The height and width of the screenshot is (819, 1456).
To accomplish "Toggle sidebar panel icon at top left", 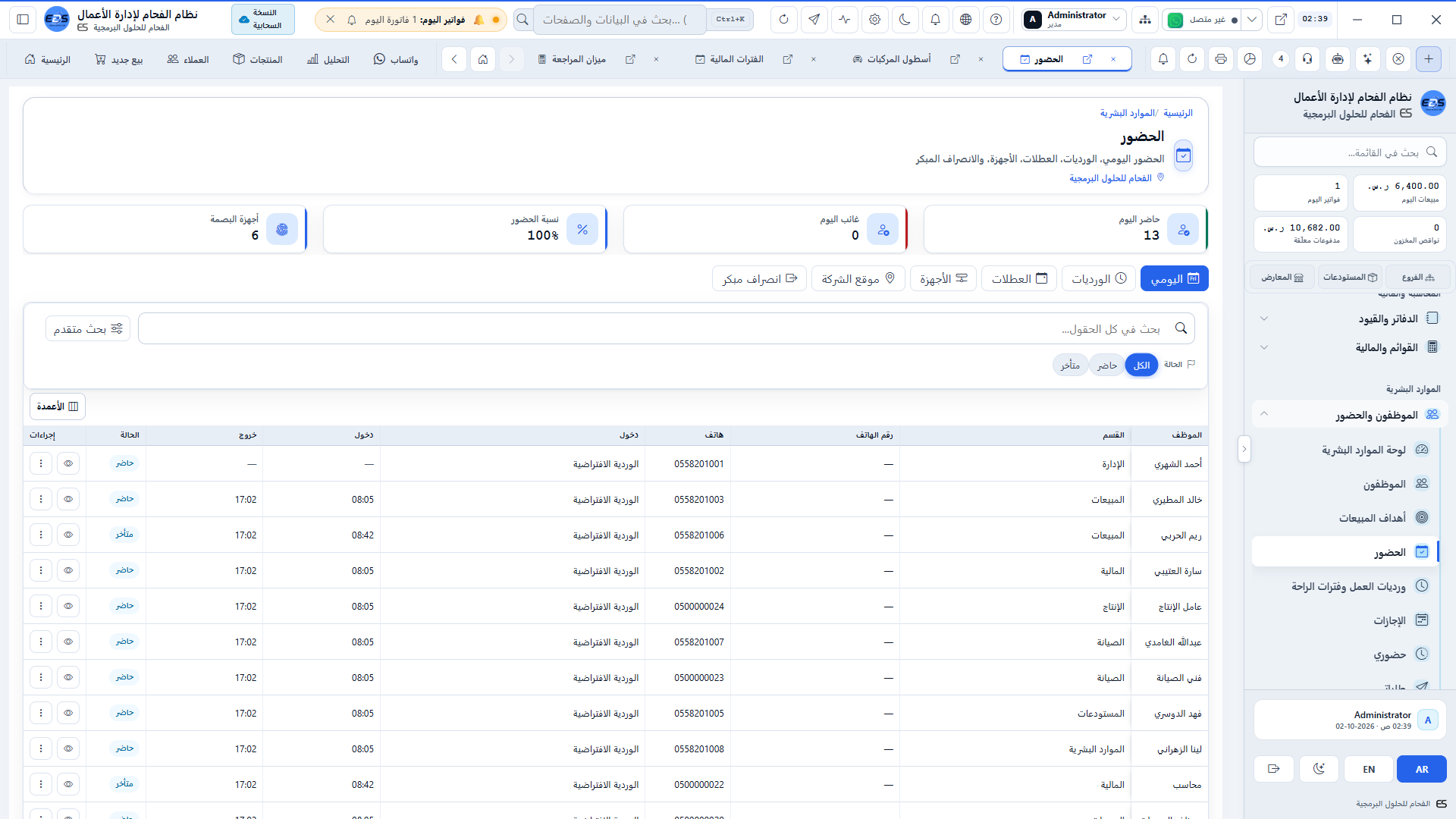I will click(23, 20).
